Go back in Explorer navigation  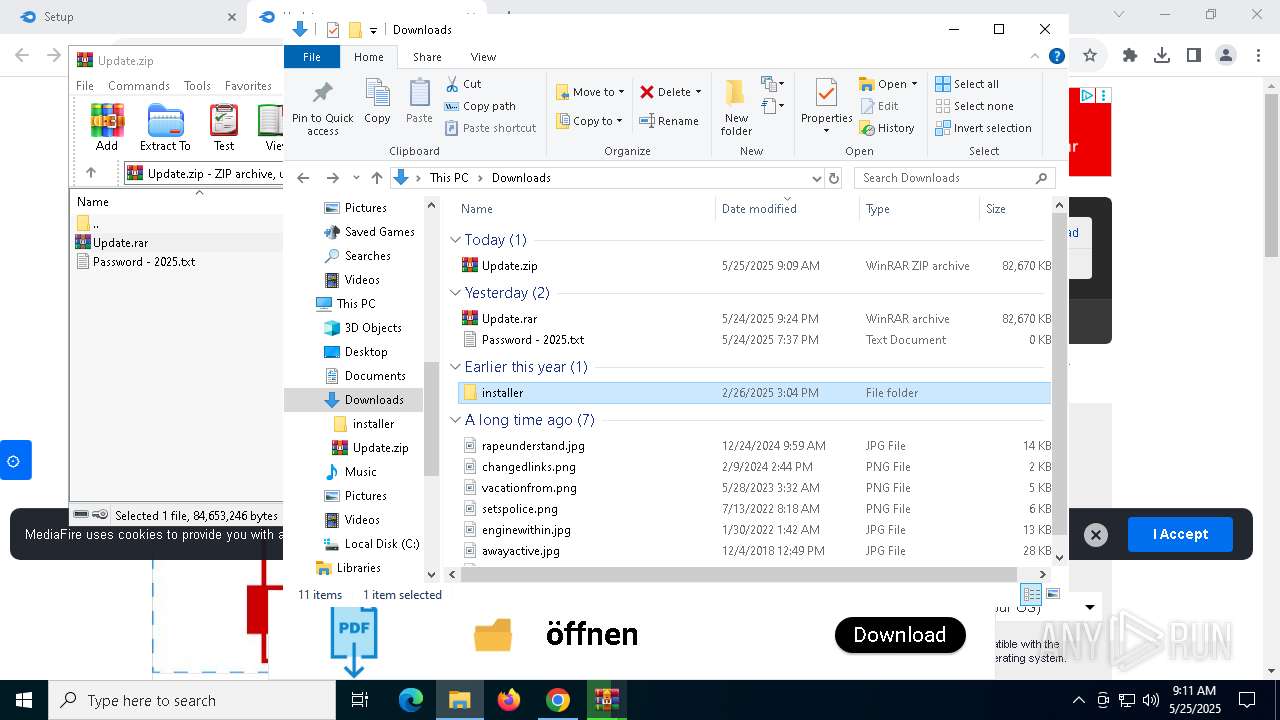pos(304,178)
